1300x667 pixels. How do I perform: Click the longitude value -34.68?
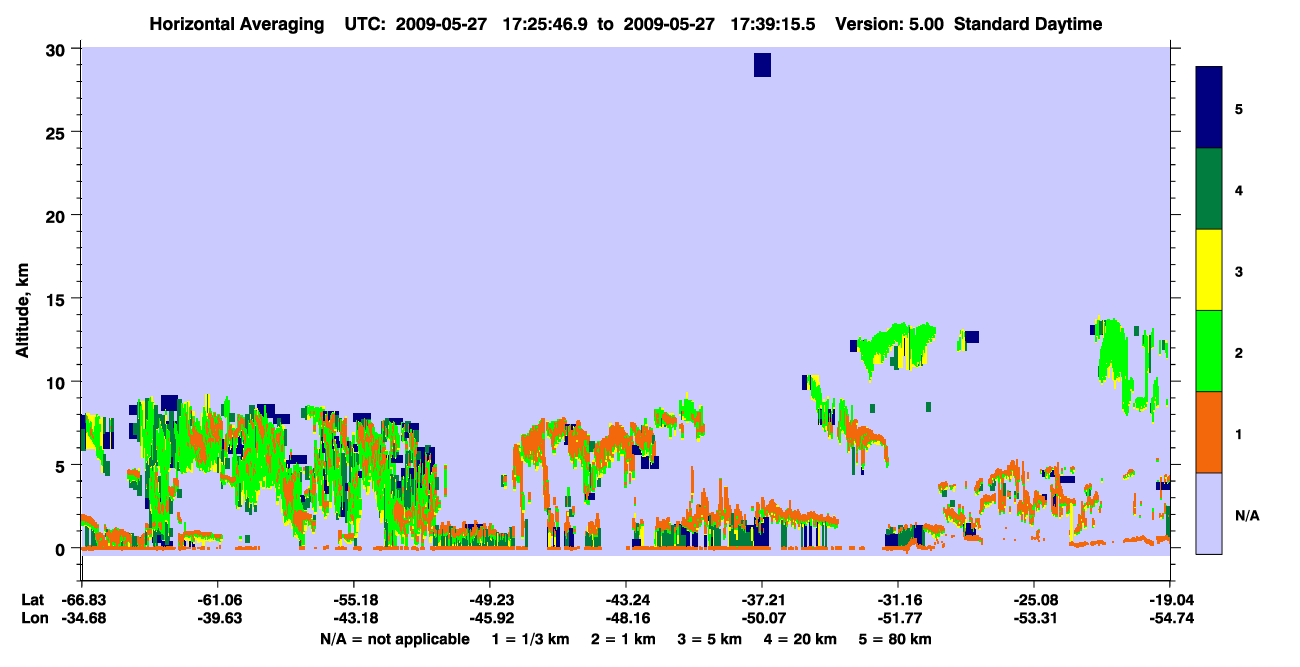click(82, 618)
